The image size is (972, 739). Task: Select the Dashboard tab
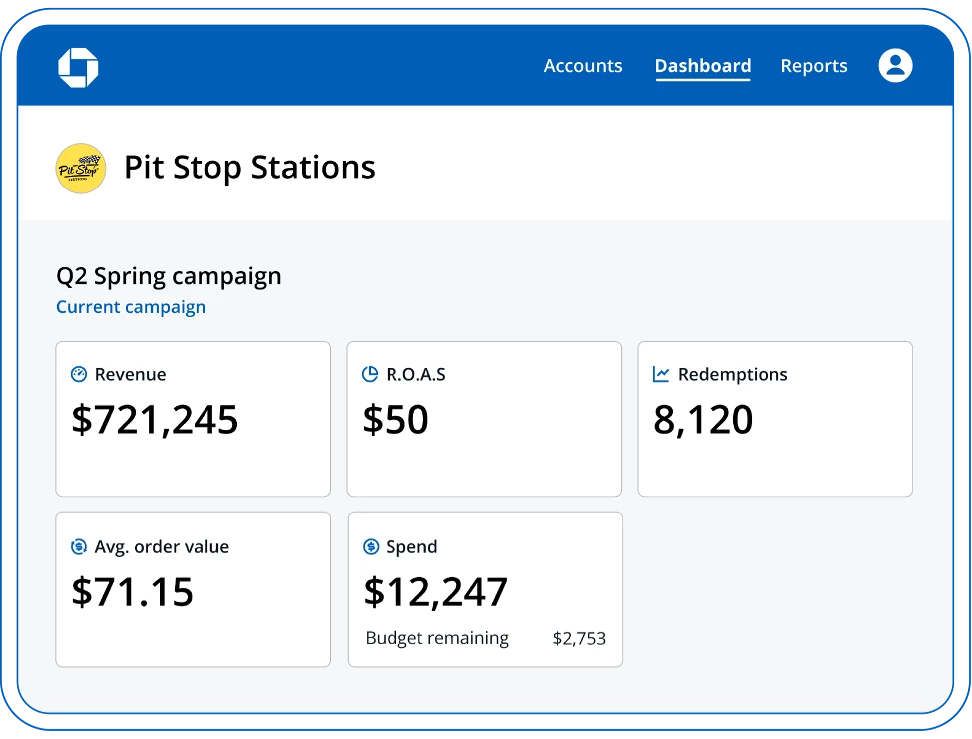(703, 66)
